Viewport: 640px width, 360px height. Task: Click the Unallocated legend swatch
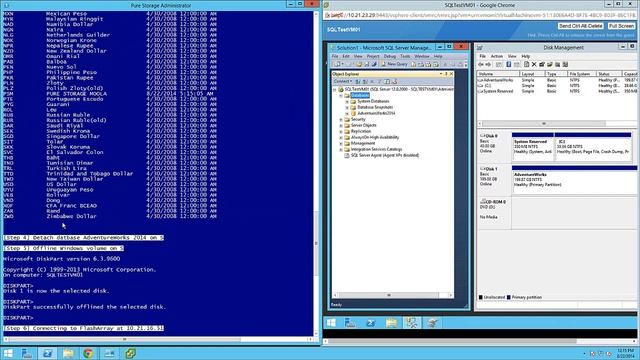click(x=480, y=297)
